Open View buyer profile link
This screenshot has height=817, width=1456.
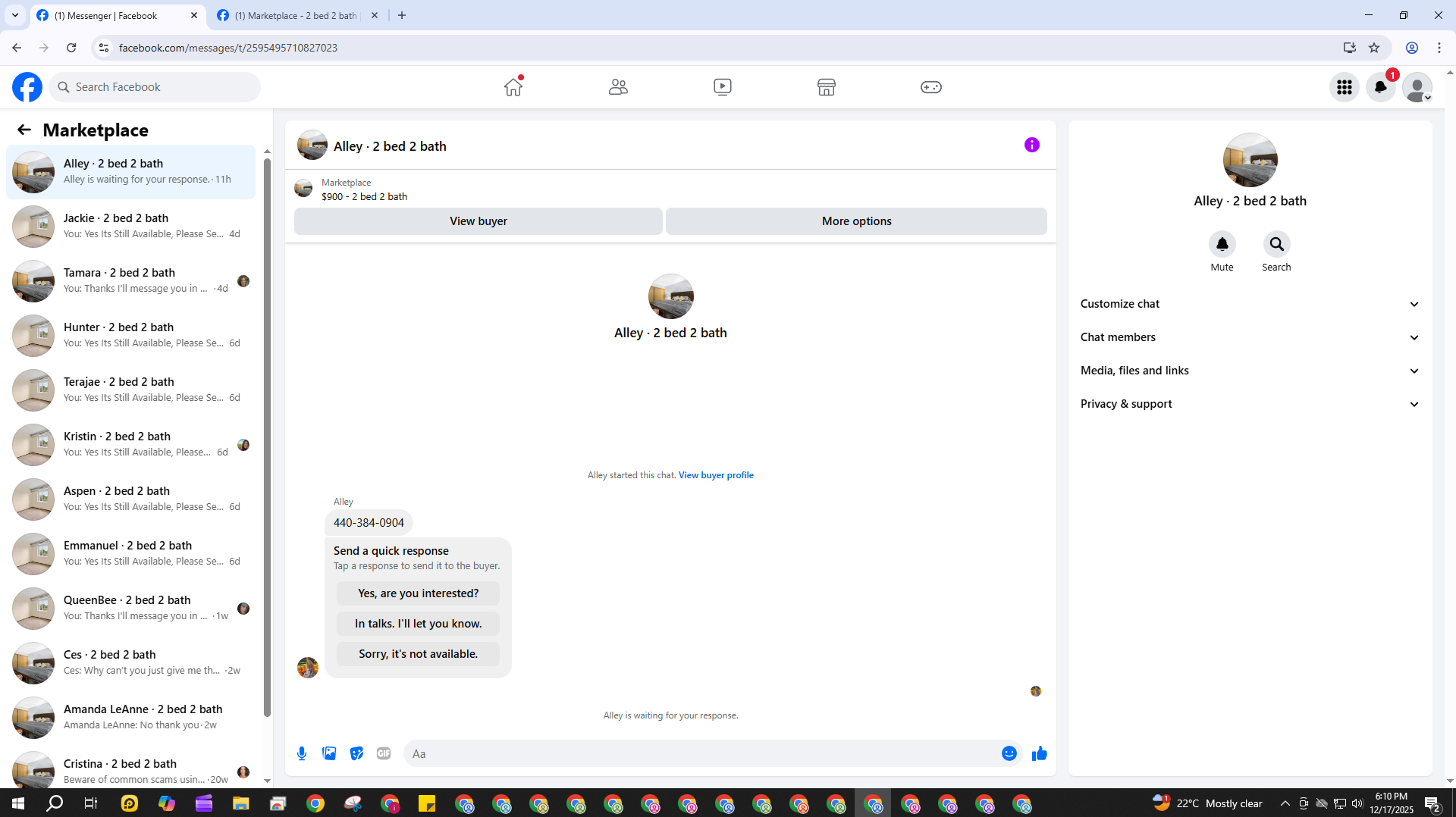coord(716,475)
